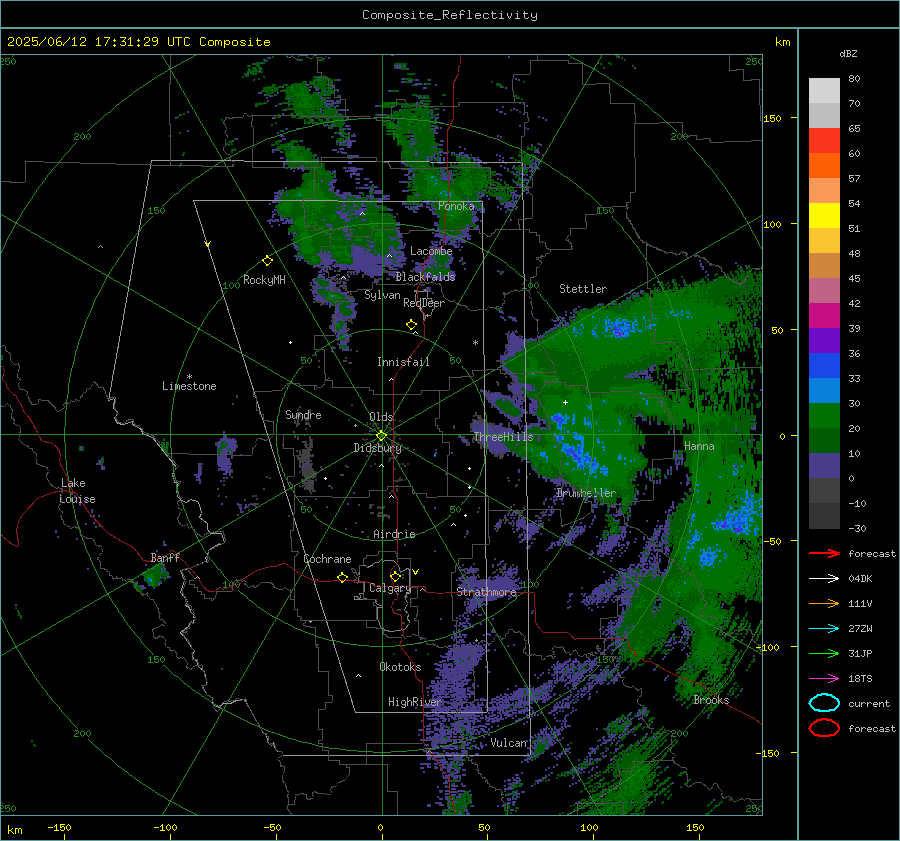This screenshot has width=900, height=841.
Task: Click the Innisfail town label
Action: coord(403,362)
